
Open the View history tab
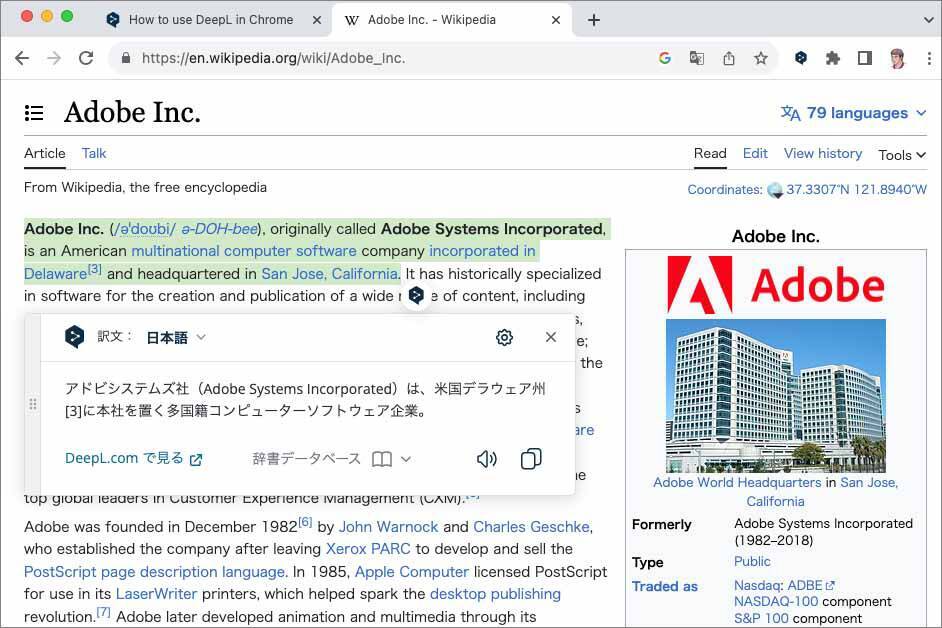click(822, 153)
